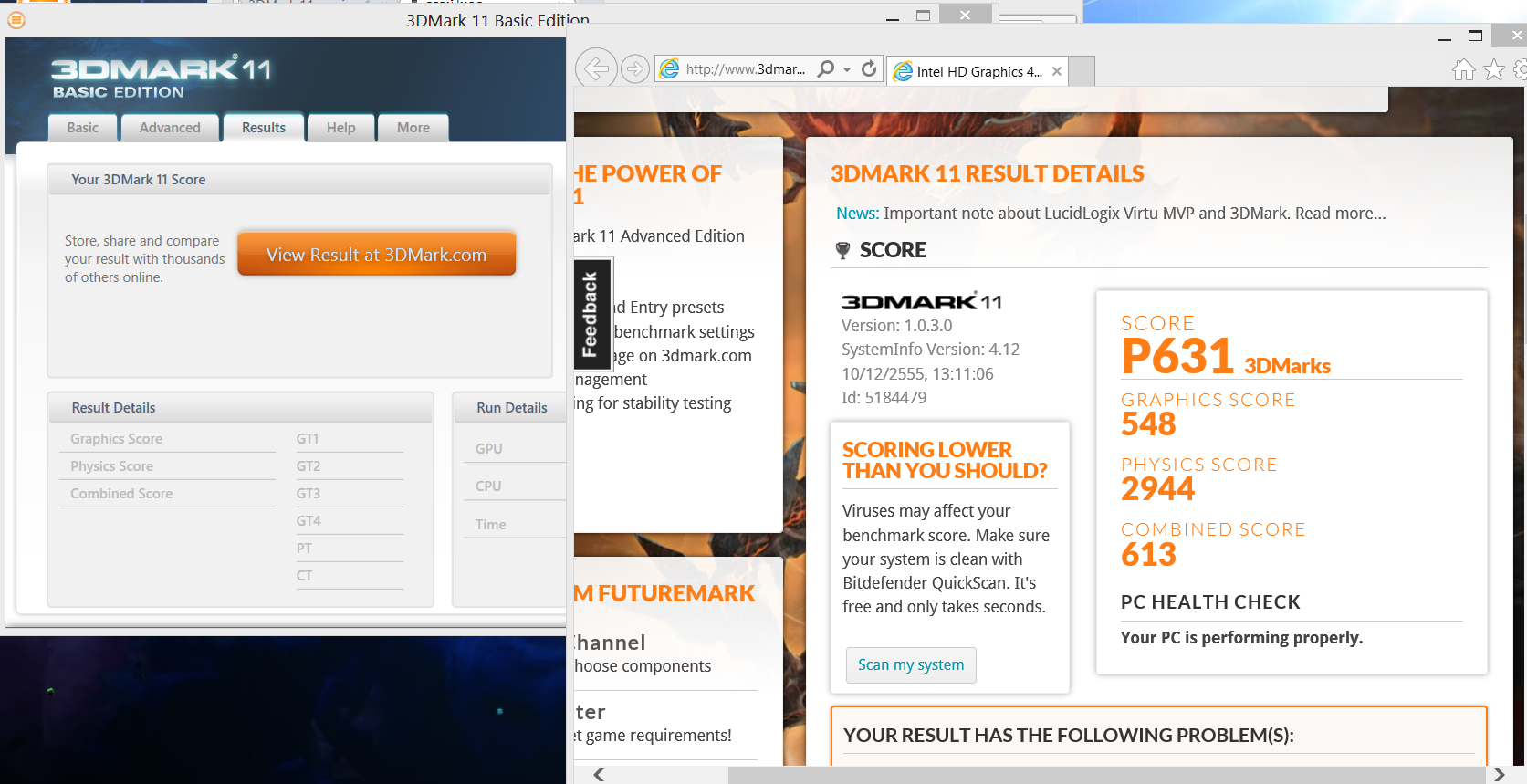Open the vertical Feedback side tab
Screen dimensions: 1527x784
(x=591, y=314)
